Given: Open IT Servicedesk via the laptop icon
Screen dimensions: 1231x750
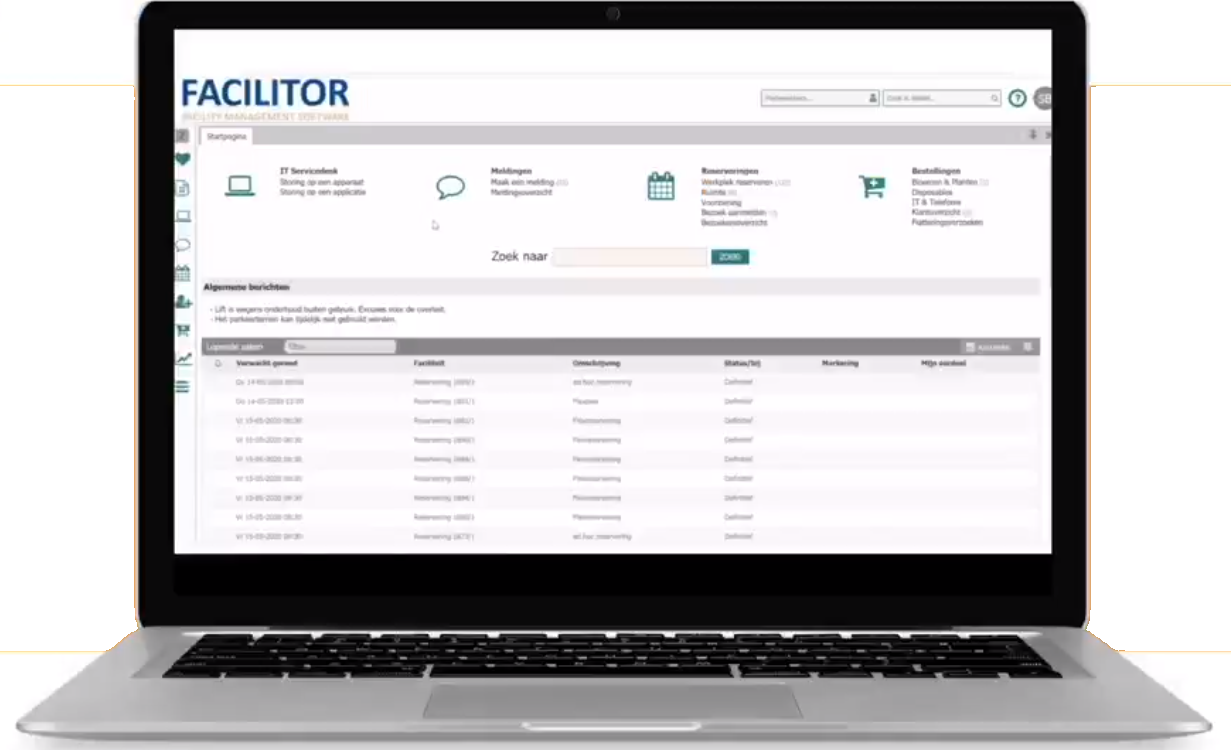Looking at the screenshot, I should pyautogui.click(x=240, y=186).
